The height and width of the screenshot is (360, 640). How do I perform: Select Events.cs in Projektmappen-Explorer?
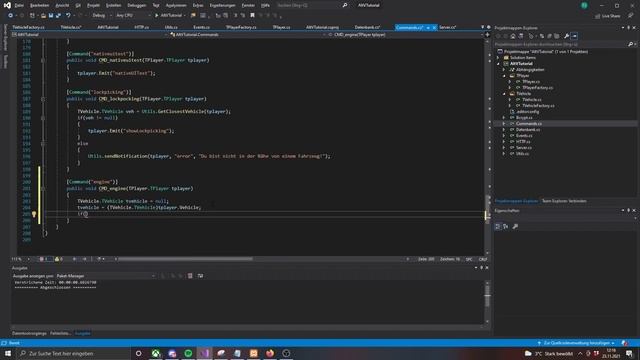[524, 136]
